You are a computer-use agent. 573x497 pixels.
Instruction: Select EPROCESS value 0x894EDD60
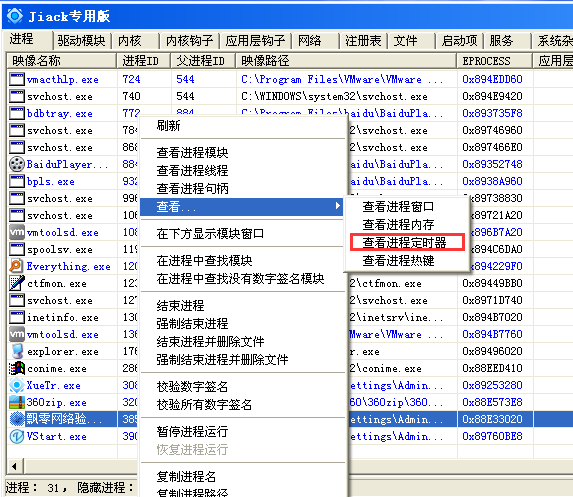[x=492, y=79]
